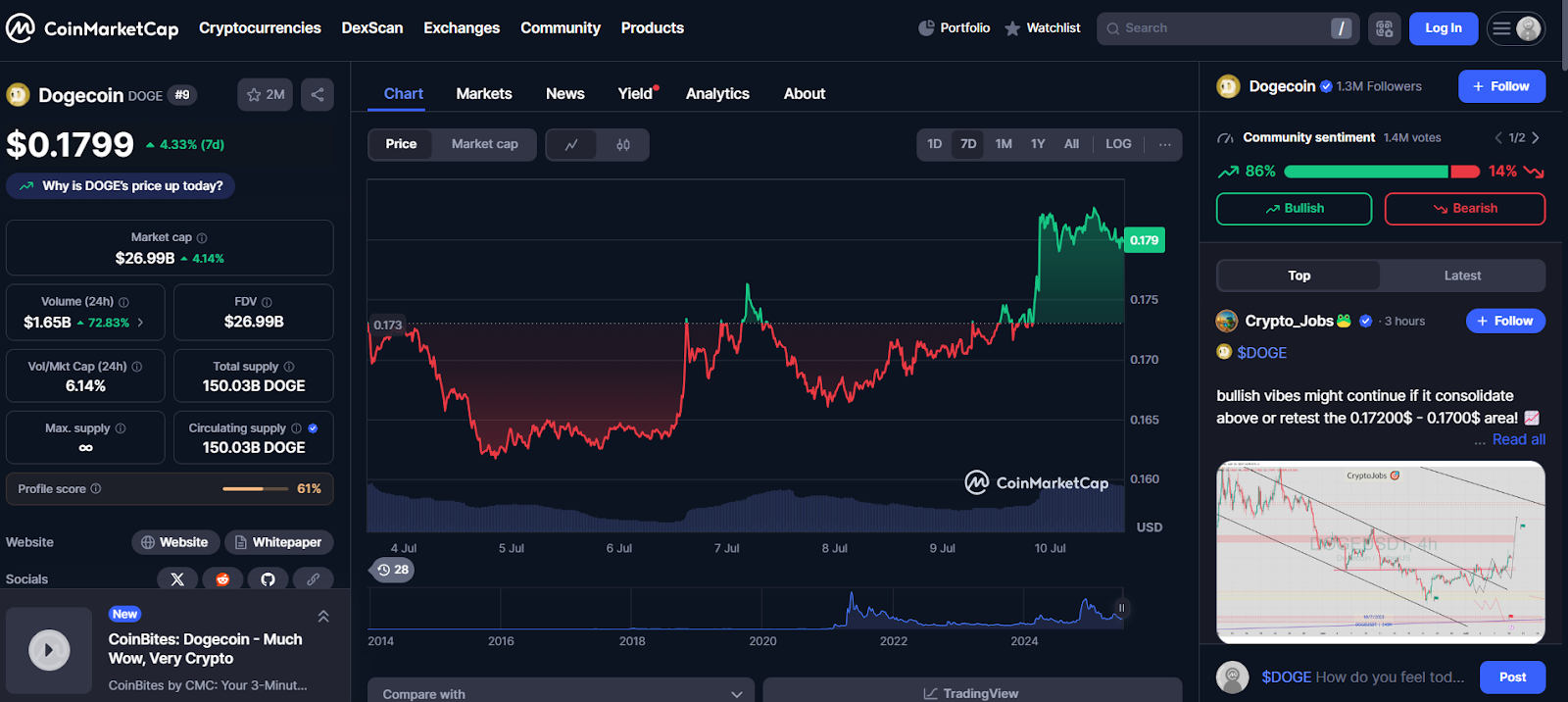Image resolution: width=1568 pixels, height=702 pixels.
Task: Open Dogecoin Reddit social link
Action: (x=222, y=579)
